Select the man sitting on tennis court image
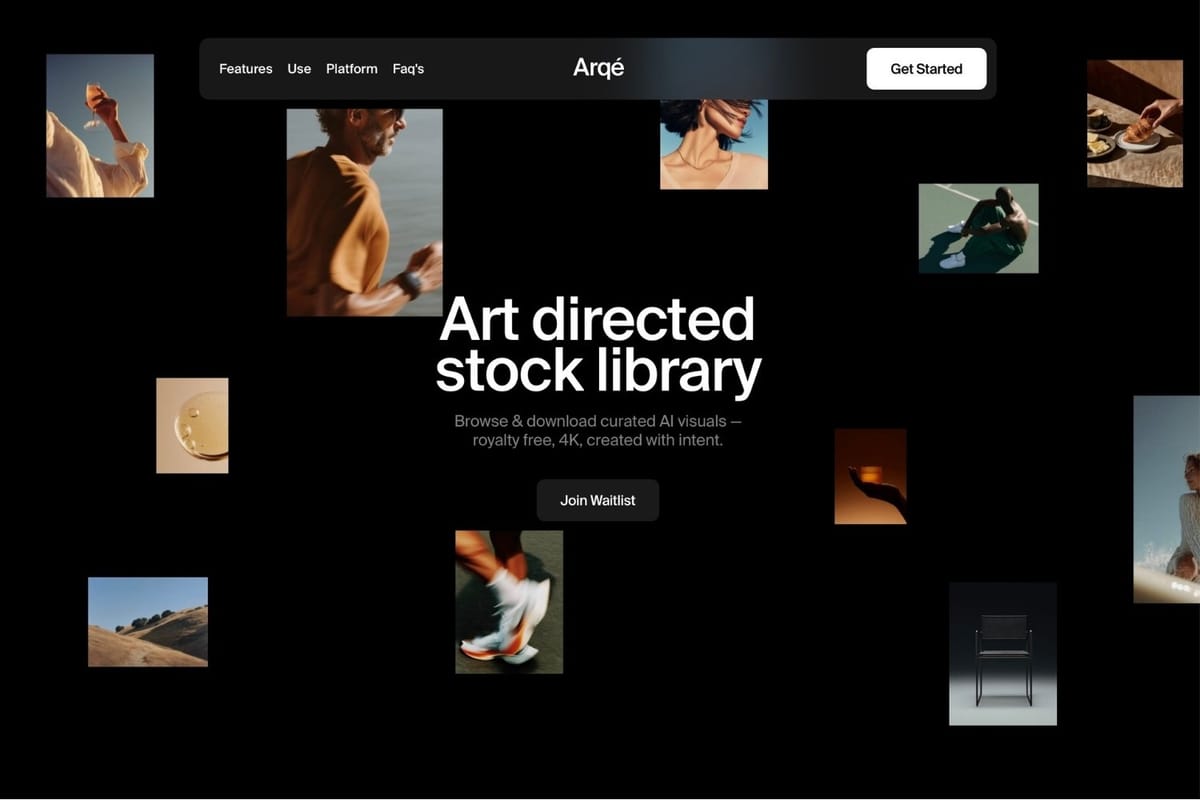The image size is (1200, 800). point(978,228)
